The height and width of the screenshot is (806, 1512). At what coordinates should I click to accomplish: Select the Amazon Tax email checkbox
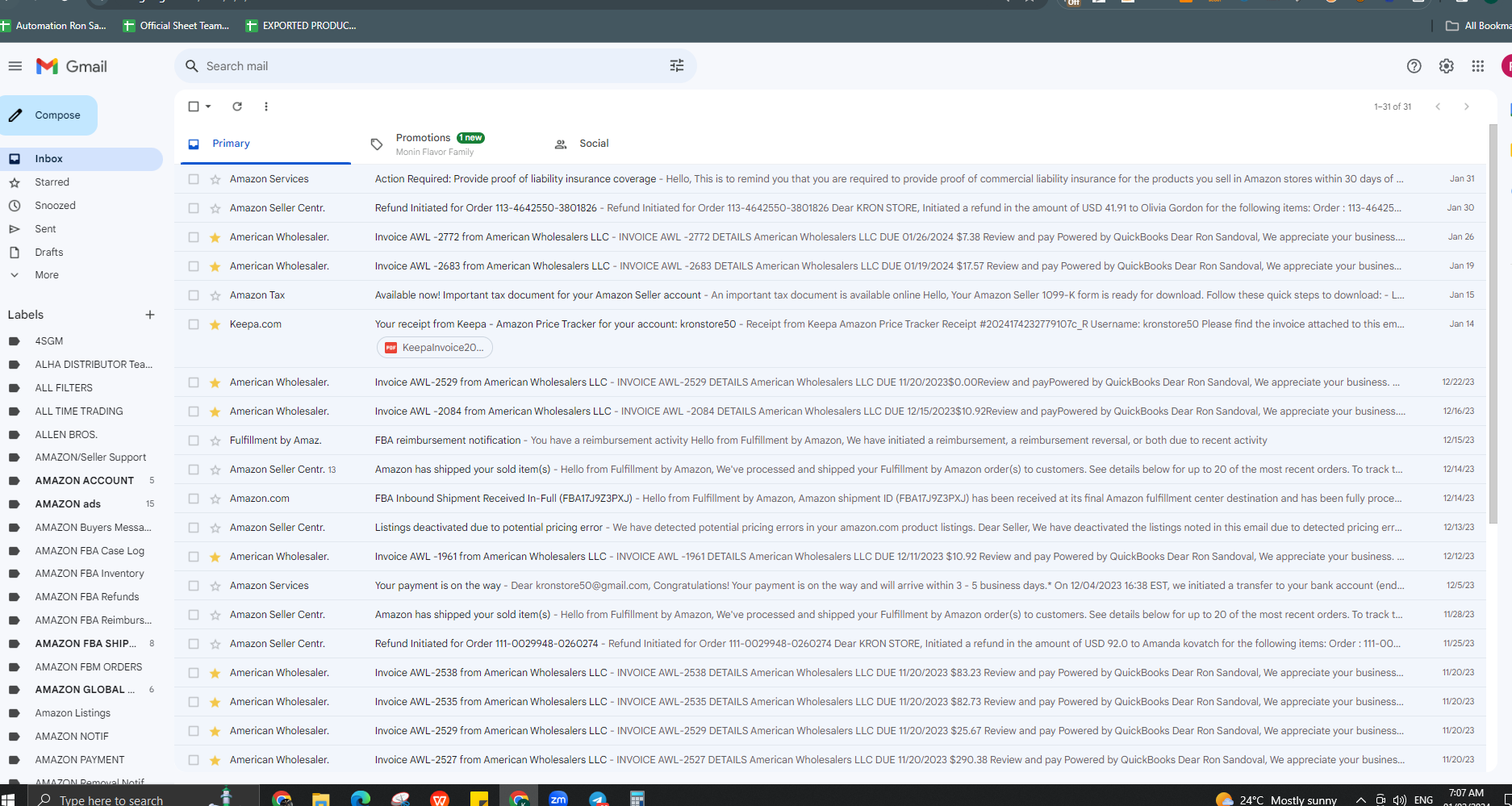[194, 295]
